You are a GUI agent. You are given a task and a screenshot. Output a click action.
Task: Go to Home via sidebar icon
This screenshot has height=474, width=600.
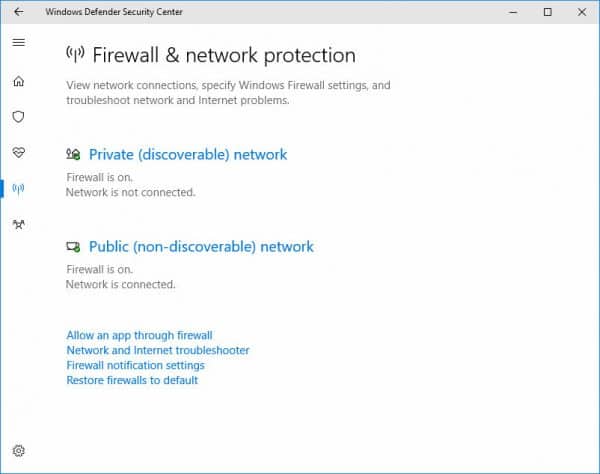tap(18, 81)
